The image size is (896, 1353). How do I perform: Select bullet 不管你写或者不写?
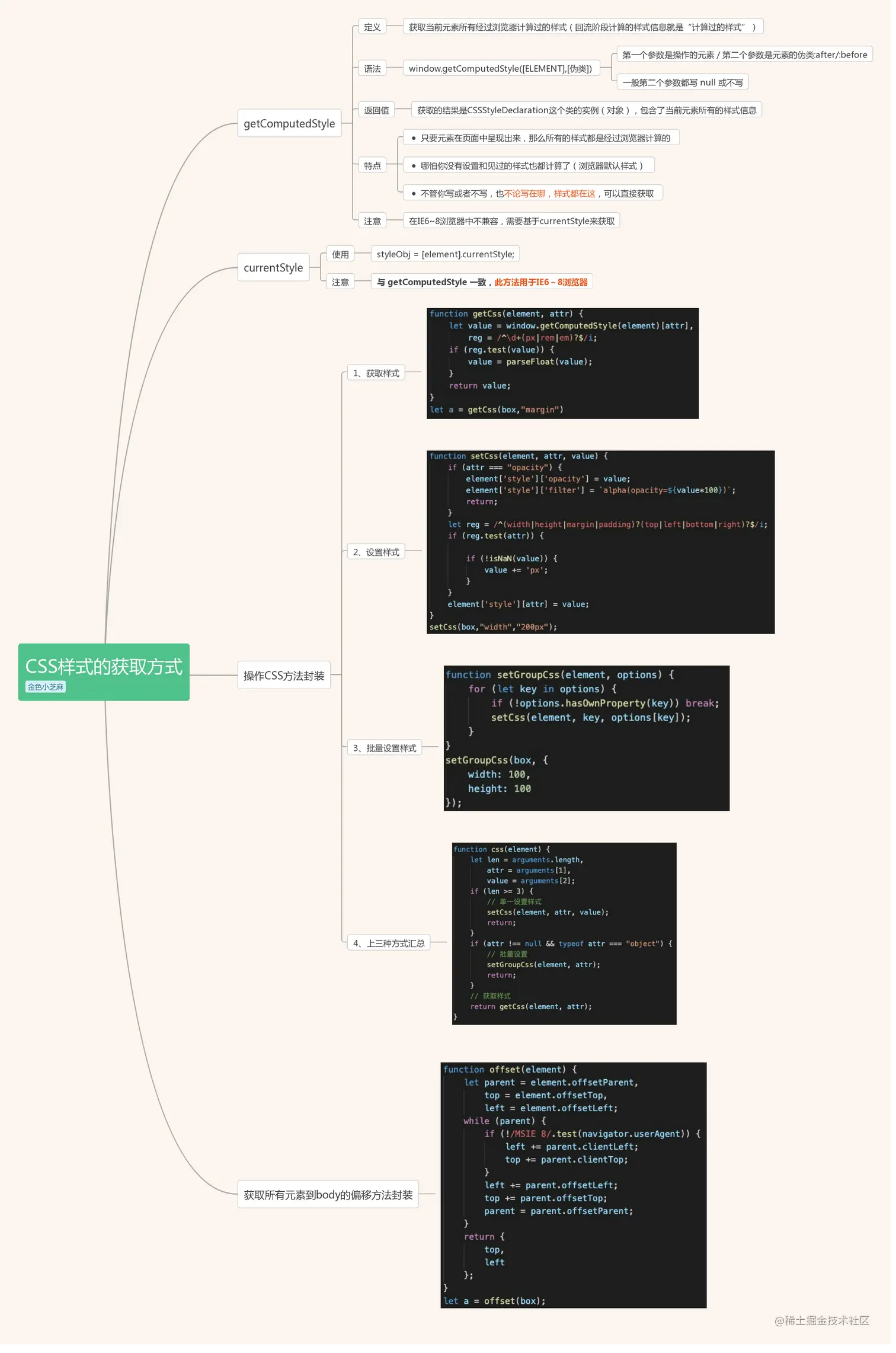tap(536, 194)
